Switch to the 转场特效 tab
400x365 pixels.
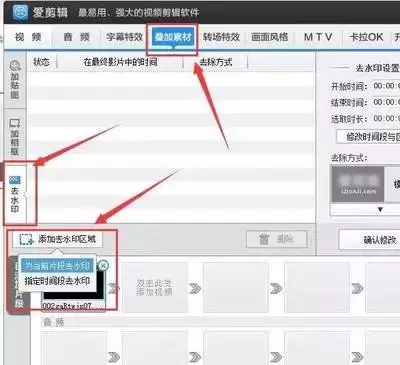pos(221,37)
